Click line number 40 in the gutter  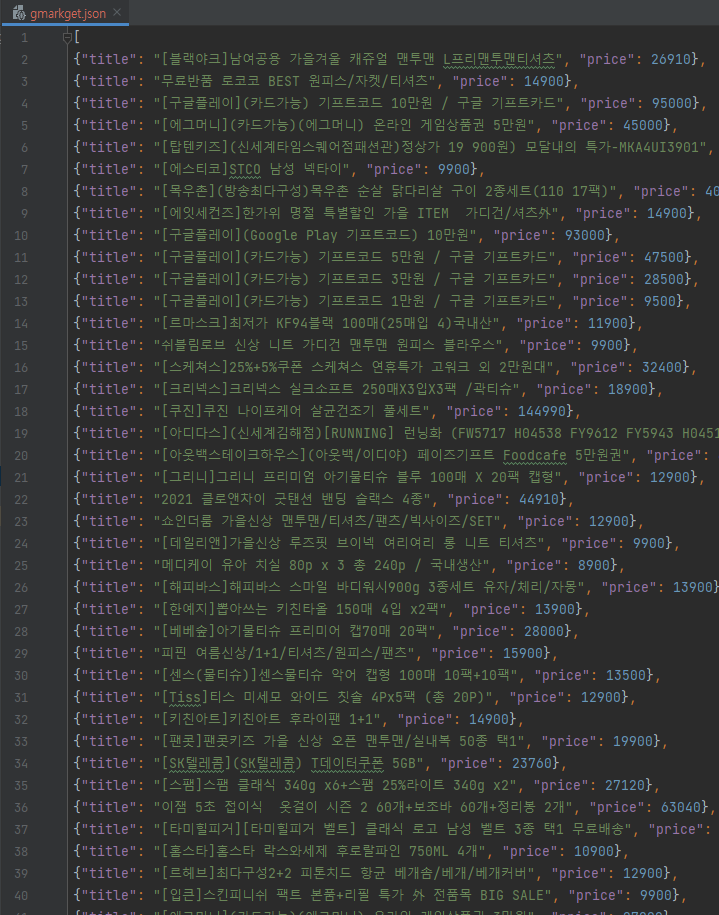point(21,895)
